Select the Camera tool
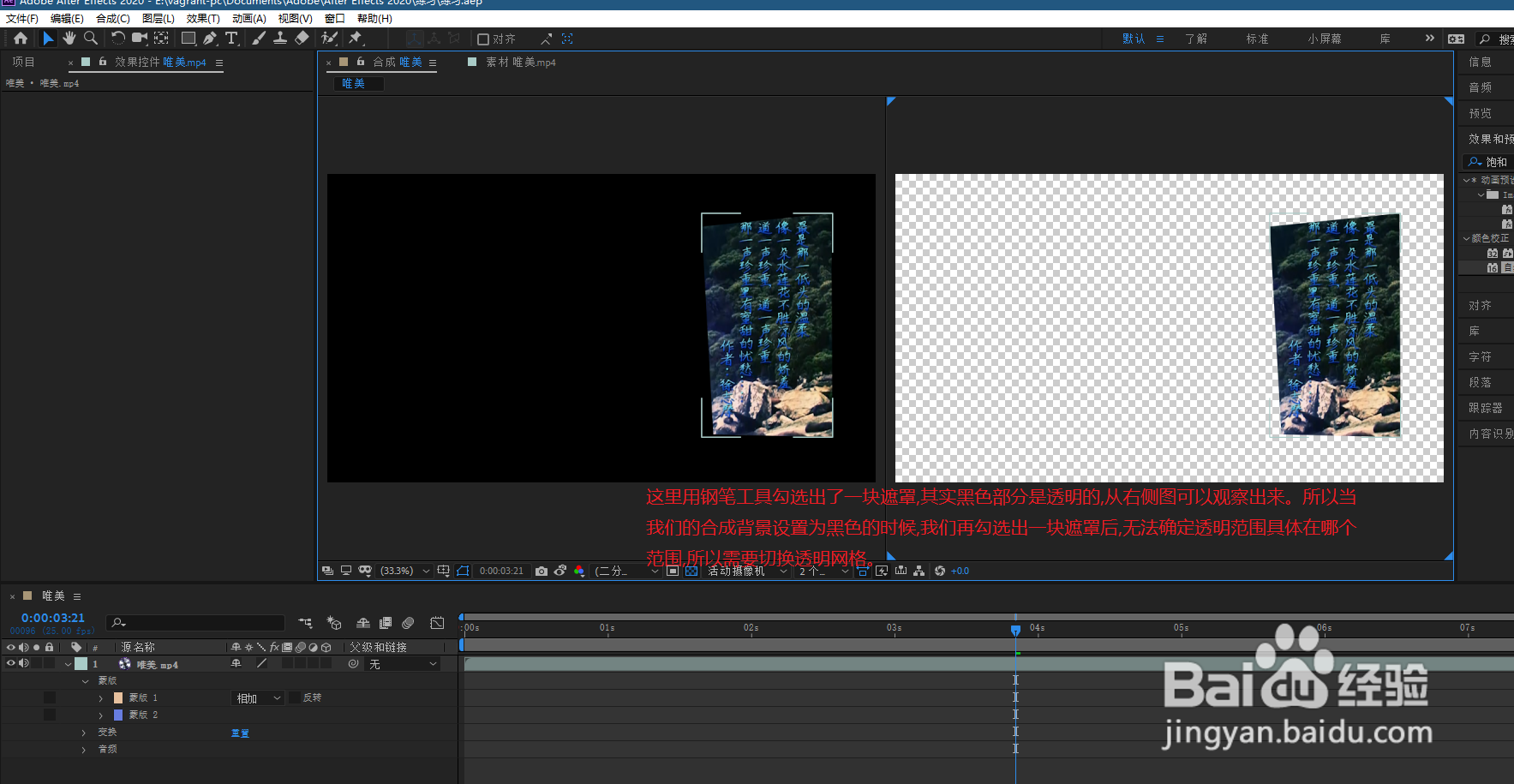 (140, 39)
